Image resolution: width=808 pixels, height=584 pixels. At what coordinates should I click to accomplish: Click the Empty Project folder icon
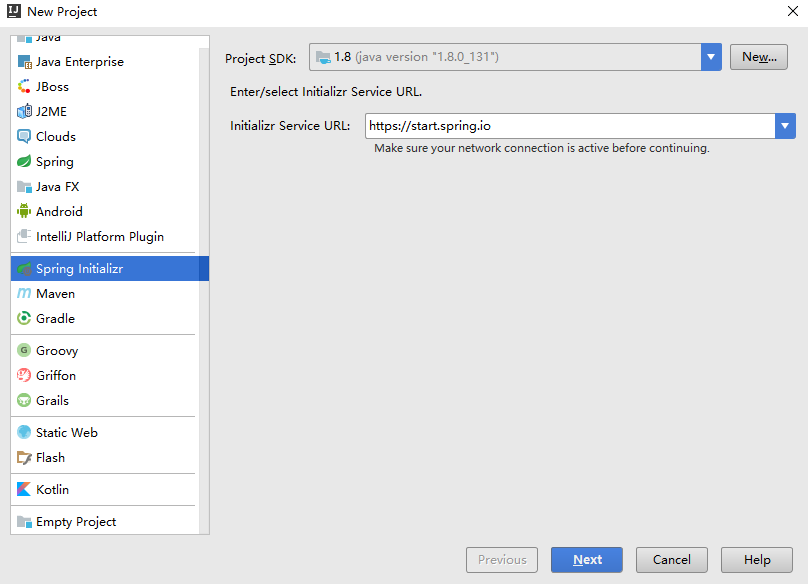tap(24, 522)
